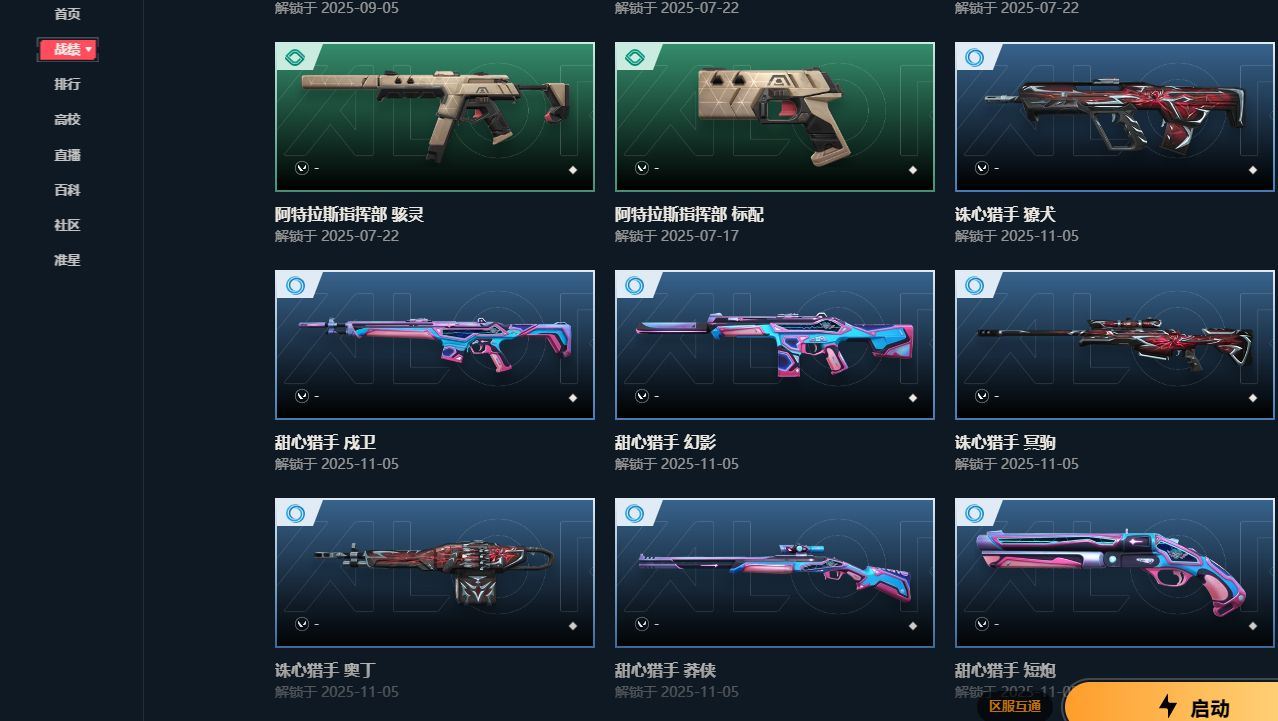Click the lightning icon on 启动 button

click(x=1167, y=707)
